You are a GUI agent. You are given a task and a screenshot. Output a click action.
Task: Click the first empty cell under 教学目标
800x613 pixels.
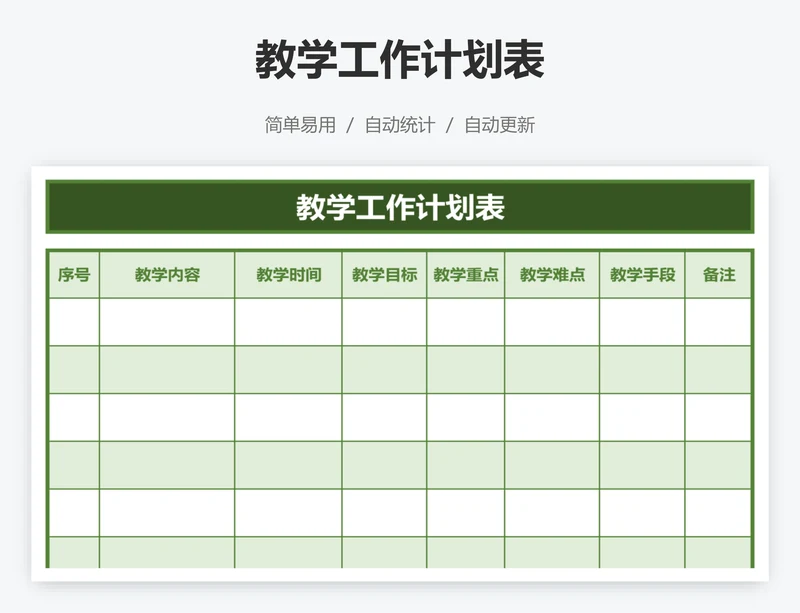385,322
